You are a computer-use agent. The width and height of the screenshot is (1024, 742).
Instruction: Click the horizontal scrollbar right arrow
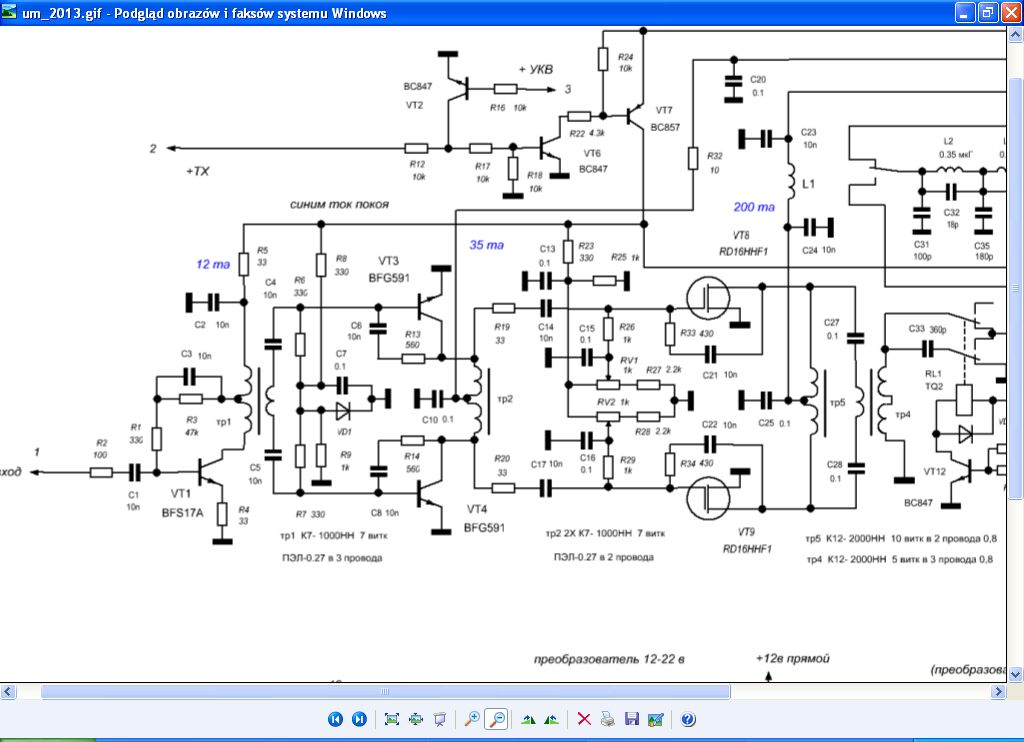(997, 692)
